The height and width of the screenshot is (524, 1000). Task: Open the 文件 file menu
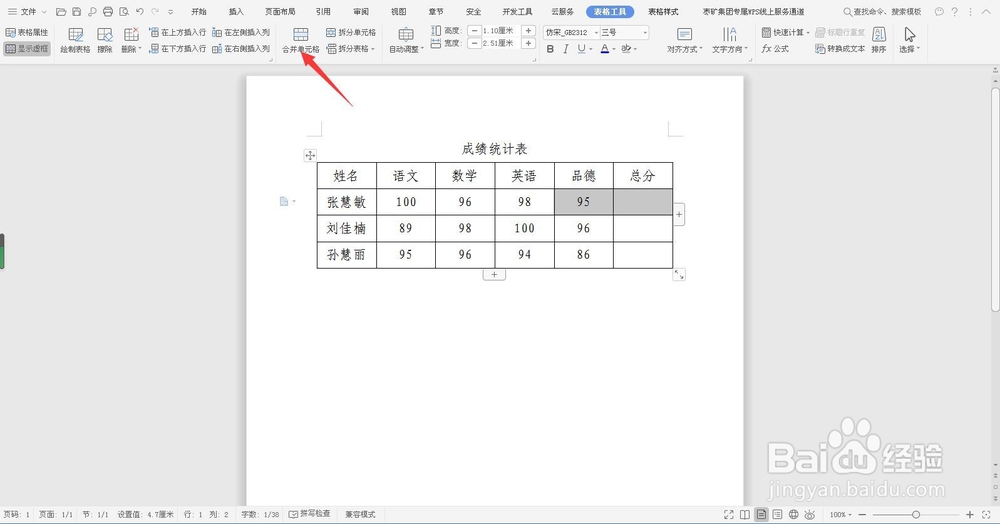pos(27,11)
